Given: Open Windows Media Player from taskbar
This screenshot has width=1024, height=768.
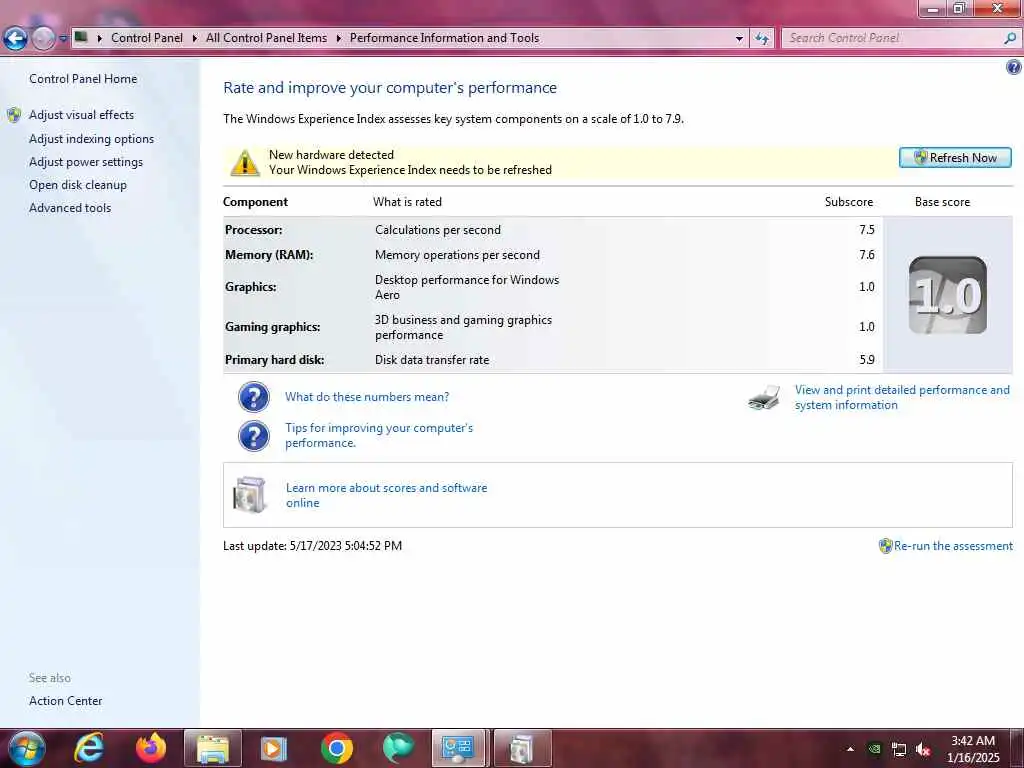Looking at the screenshot, I should tap(274, 748).
